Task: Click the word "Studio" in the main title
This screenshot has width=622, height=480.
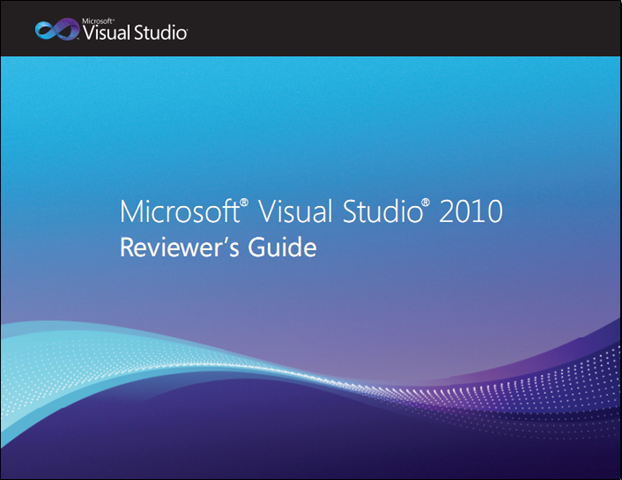Action: click(380, 213)
